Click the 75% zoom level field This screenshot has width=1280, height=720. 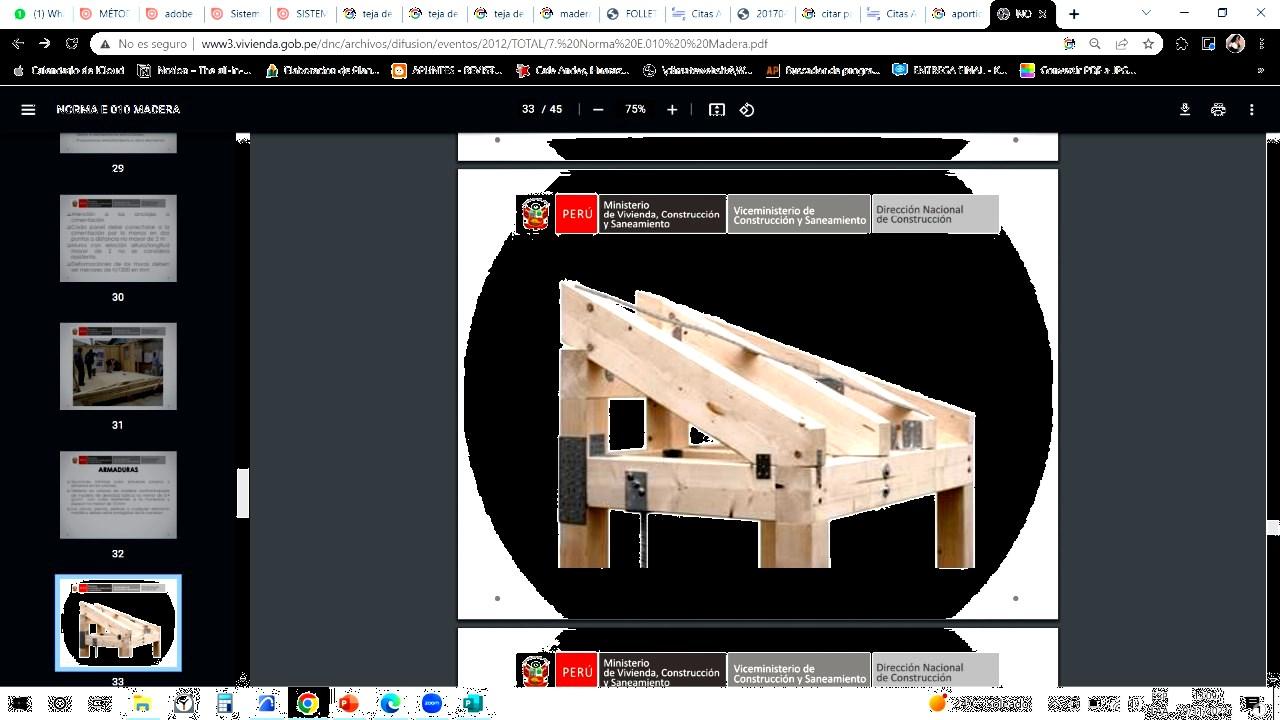click(635, 110)
